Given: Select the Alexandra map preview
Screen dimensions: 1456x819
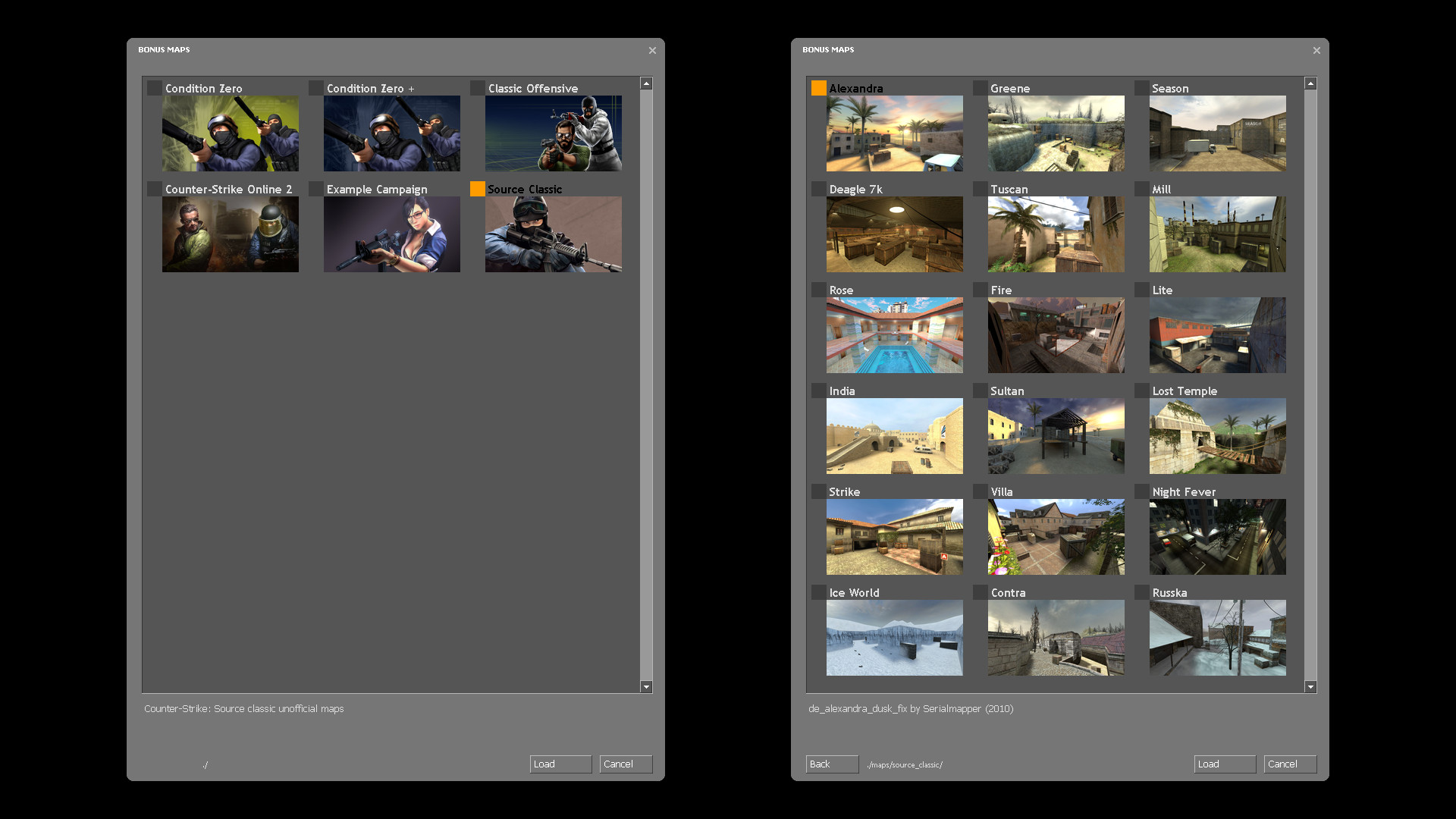Looking at the screenshot, I should coord(895,133).
